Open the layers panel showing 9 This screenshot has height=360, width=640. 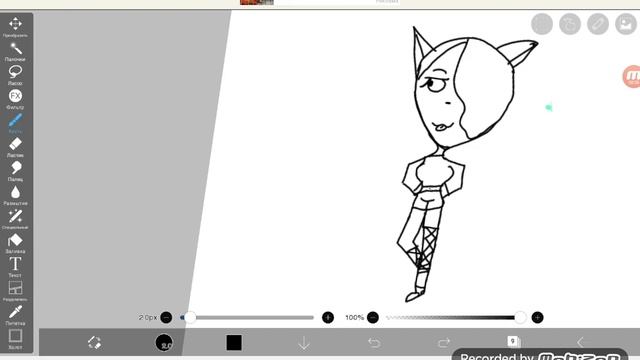point(513,341)
